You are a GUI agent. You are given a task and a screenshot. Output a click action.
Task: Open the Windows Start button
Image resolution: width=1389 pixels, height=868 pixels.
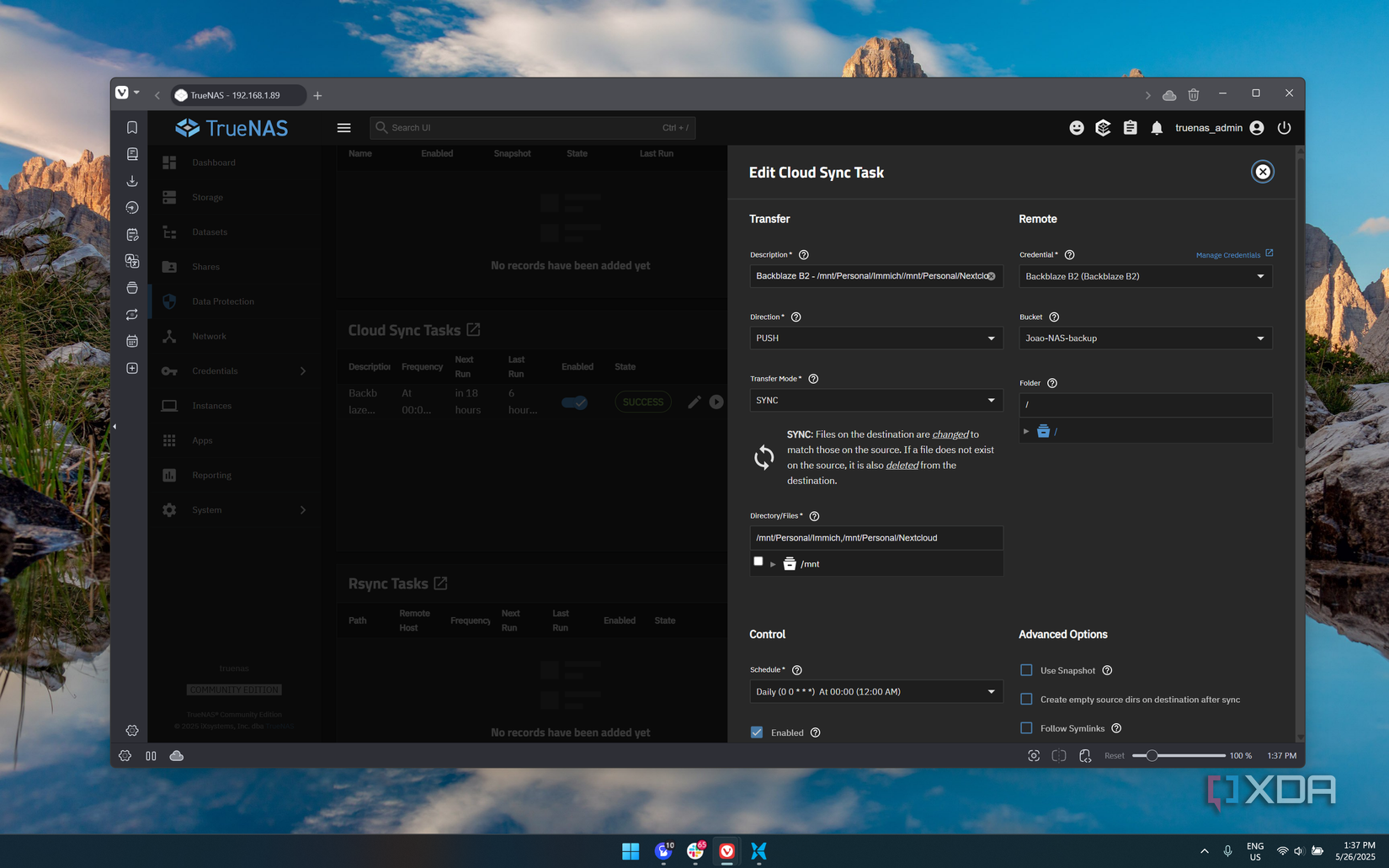[x=631, y=851]
